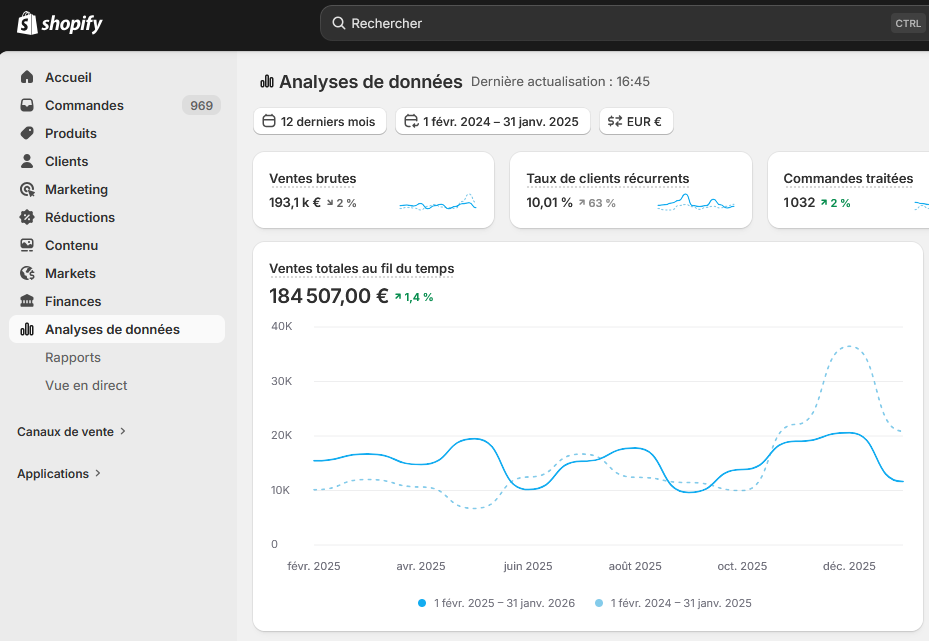The width and height of the screenshot is (929, 641).
Task: Click the Clients customers icon
Action: (x=25, y=161)
